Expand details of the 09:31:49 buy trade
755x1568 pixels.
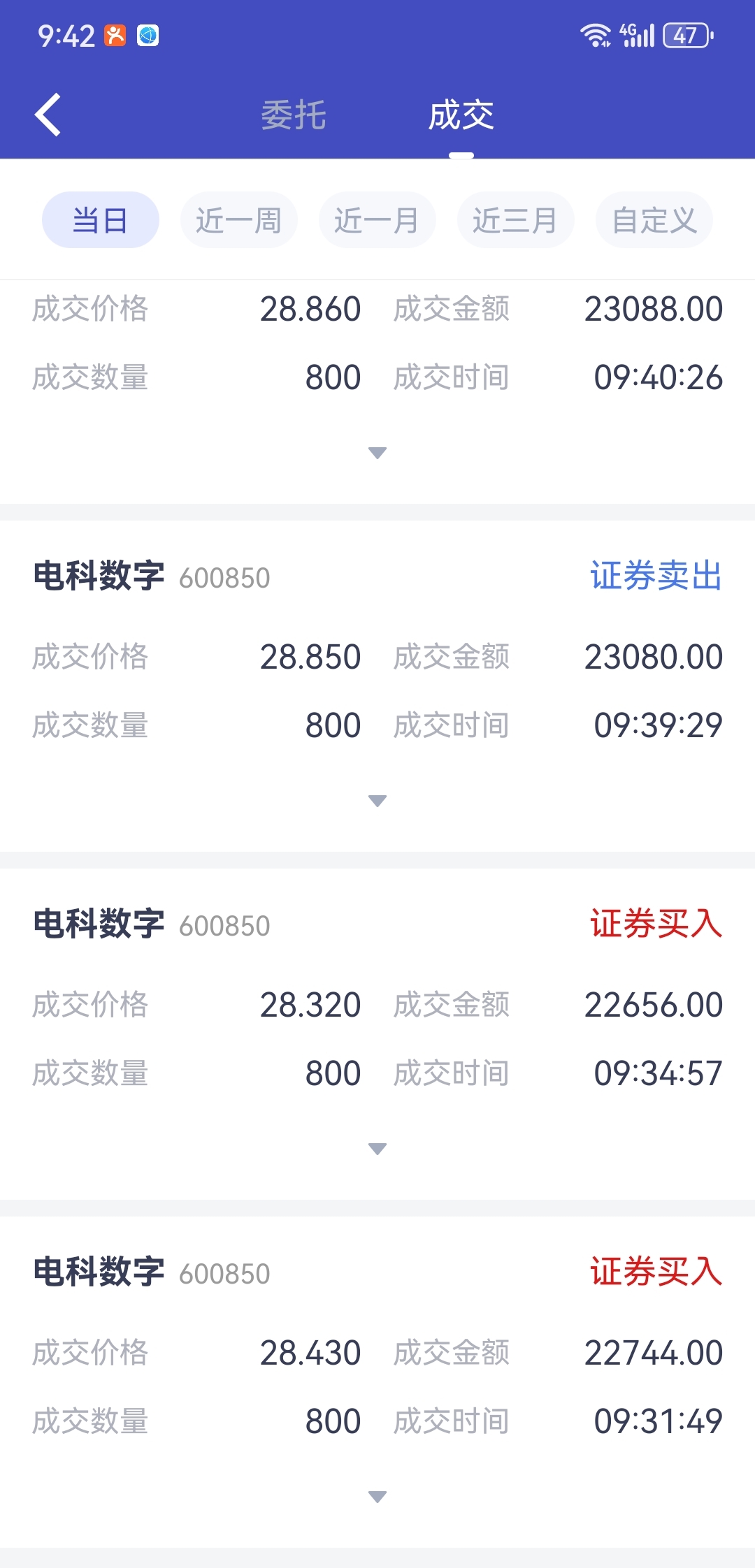(377, 1497)
